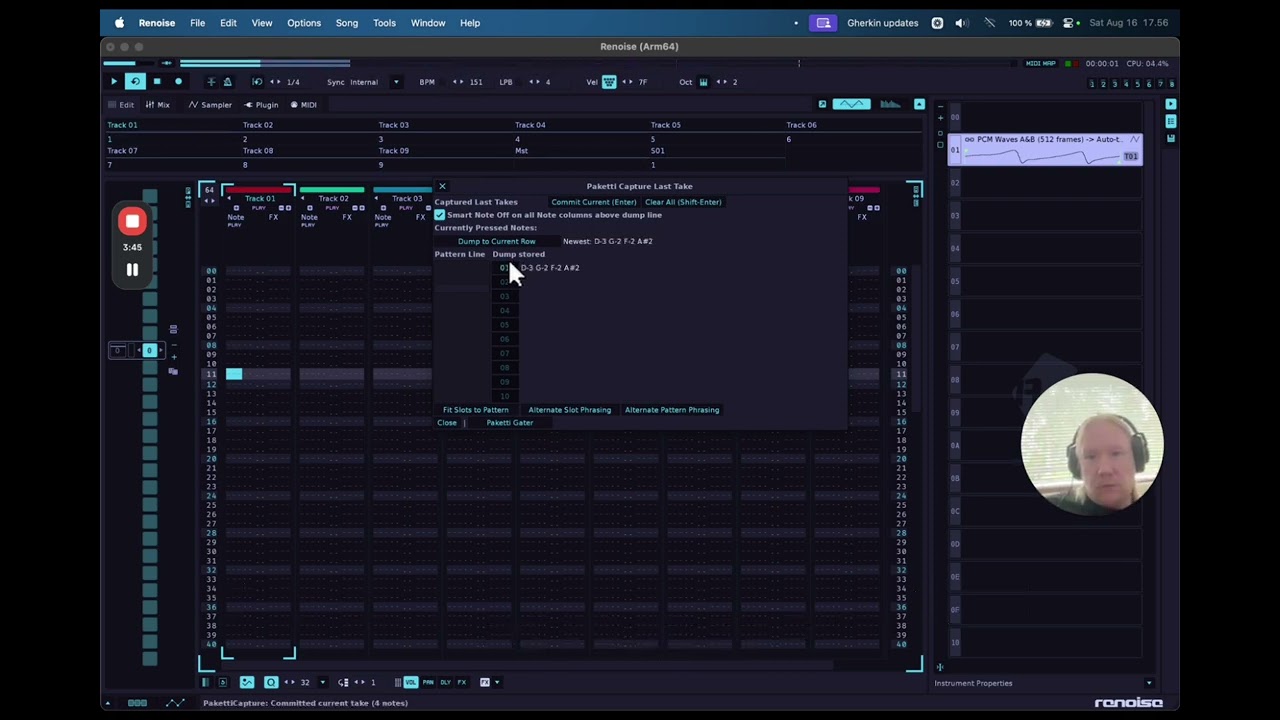
Task: Adjust LPB value with its arrows
Action: 535,82
